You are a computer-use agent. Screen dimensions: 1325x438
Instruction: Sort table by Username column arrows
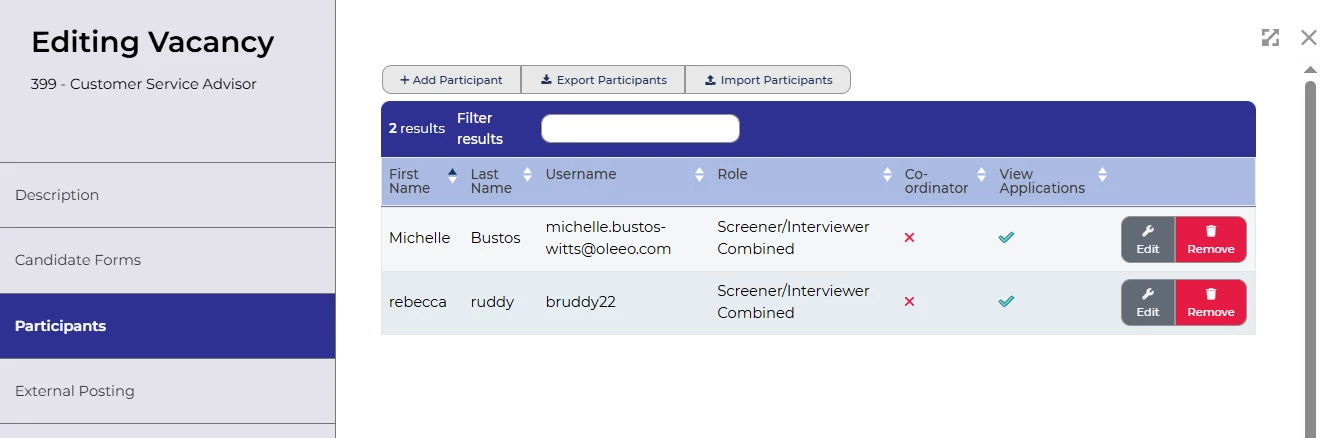pos(699,175)
